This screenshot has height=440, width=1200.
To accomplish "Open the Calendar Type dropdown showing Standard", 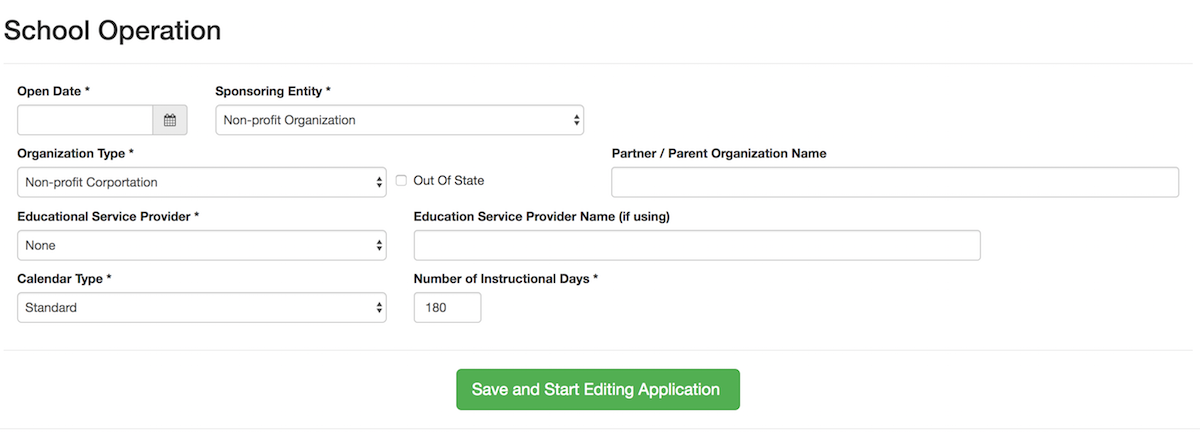I will [202, 307].
